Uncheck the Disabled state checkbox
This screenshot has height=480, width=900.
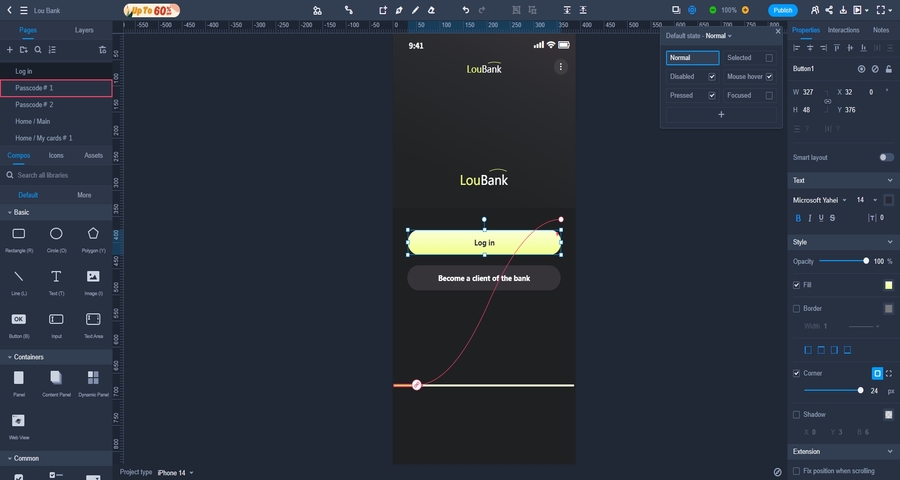(x=712, y=77)
